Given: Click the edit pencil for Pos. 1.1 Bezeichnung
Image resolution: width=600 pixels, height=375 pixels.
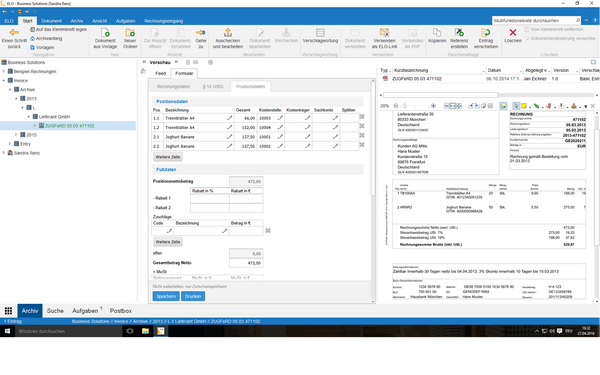Looking at the screenshot, I should pos(229,118).
